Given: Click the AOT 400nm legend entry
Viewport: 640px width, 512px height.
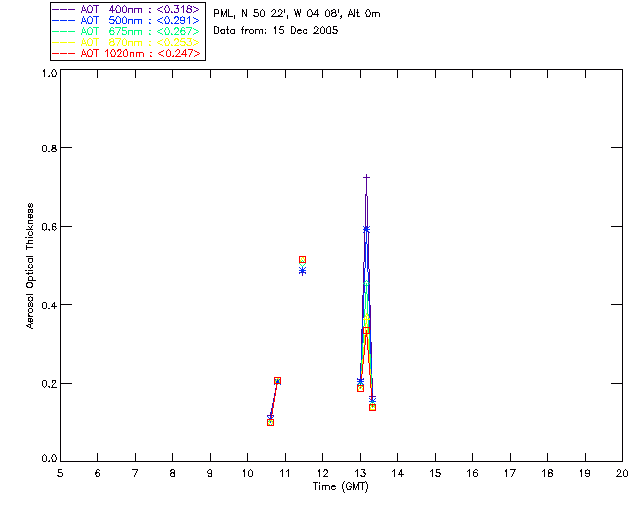Looking at the screenshot, I should point(126,9).
